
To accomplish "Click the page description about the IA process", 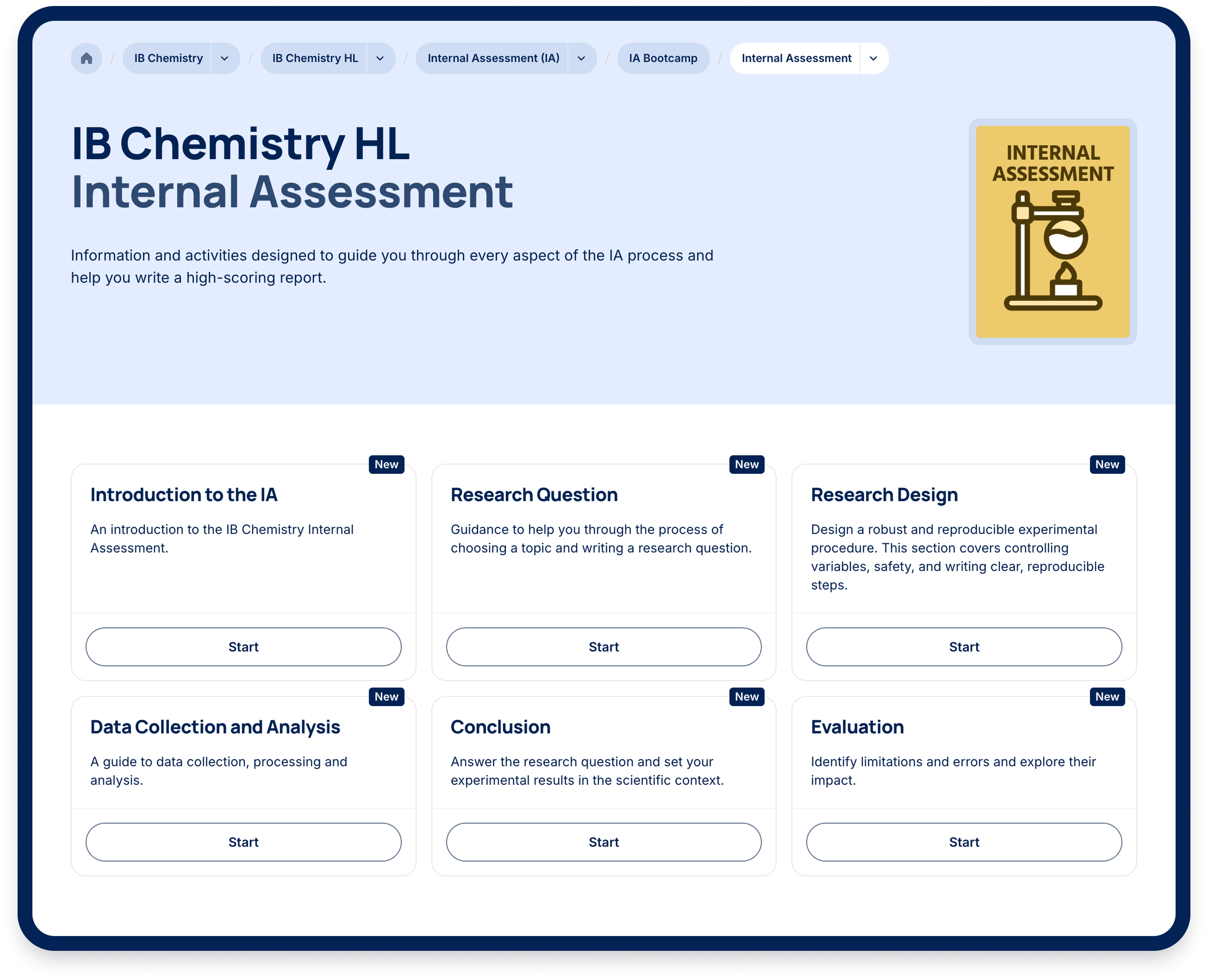I will click(392, 267).
